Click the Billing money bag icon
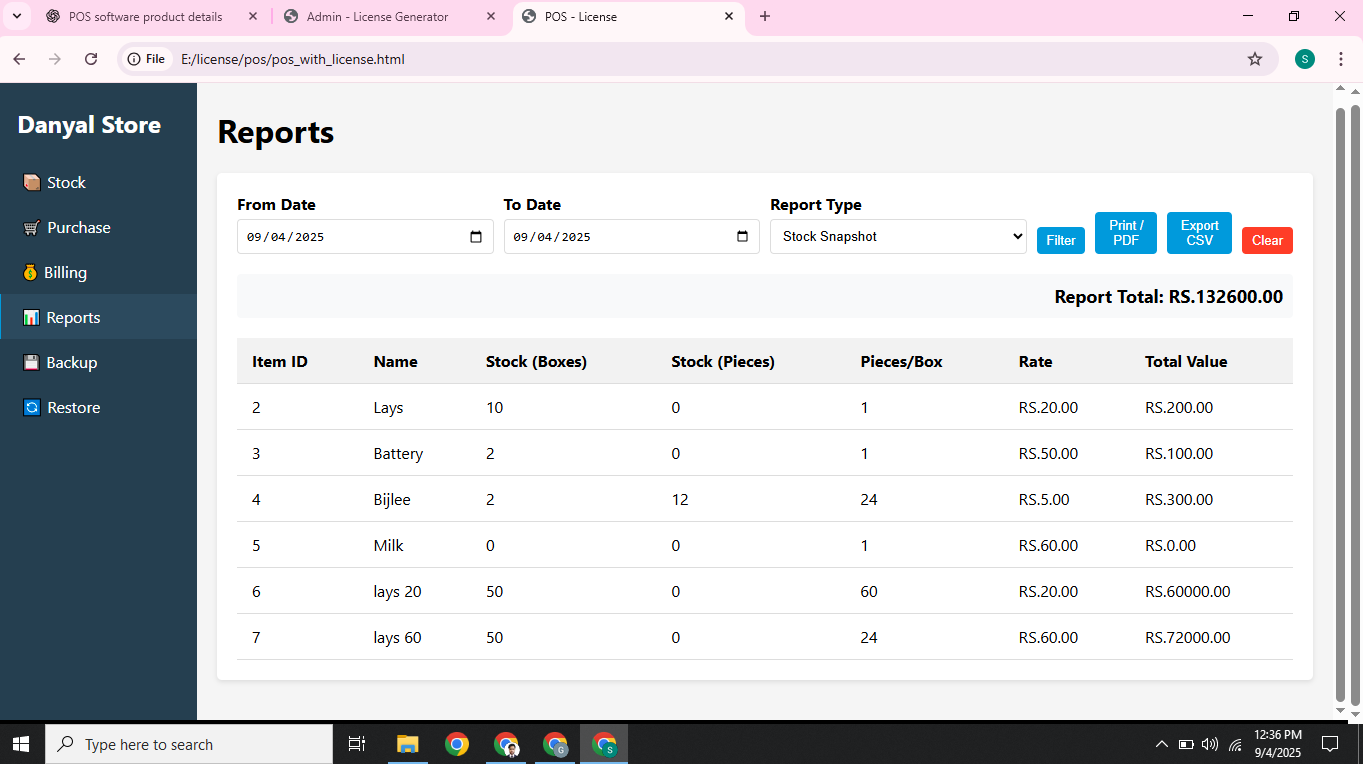Viewport: 1363px width, 764px height. [30, 273]
